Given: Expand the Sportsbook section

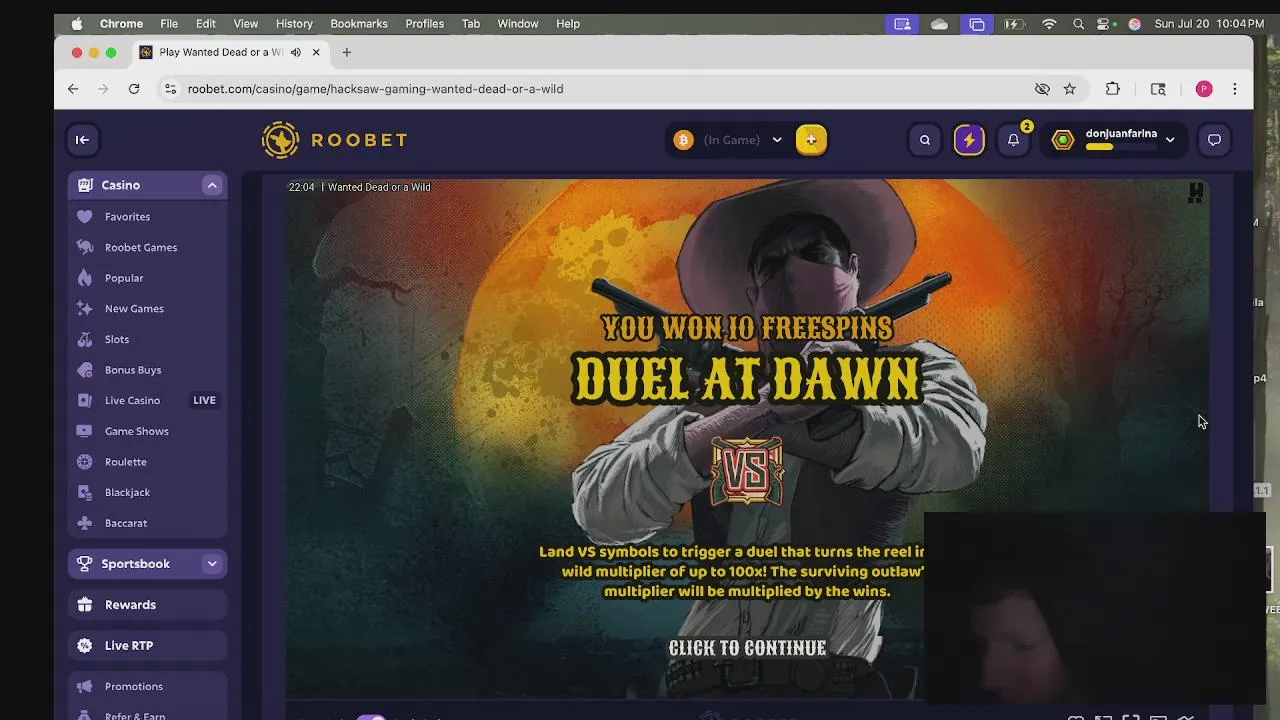Looking at the screenshot, I should (212, 564).
